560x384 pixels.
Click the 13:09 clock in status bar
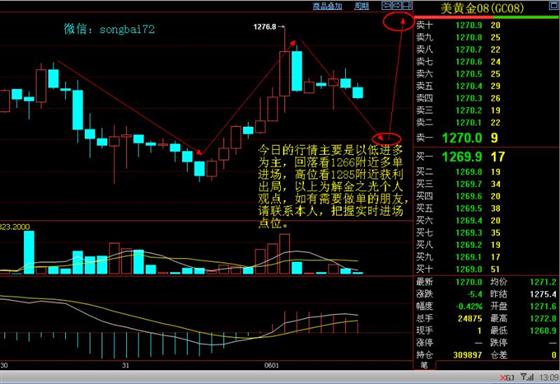549,377
